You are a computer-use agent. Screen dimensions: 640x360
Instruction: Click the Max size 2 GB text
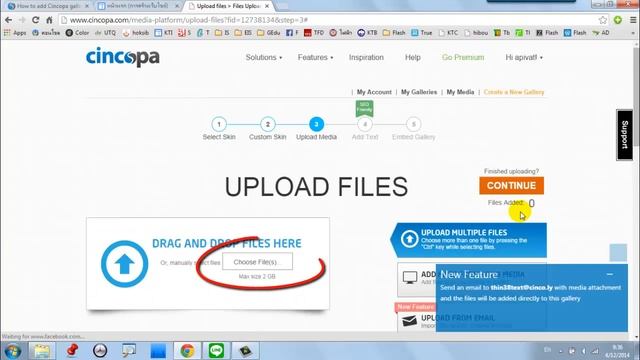tap(257, 277)
